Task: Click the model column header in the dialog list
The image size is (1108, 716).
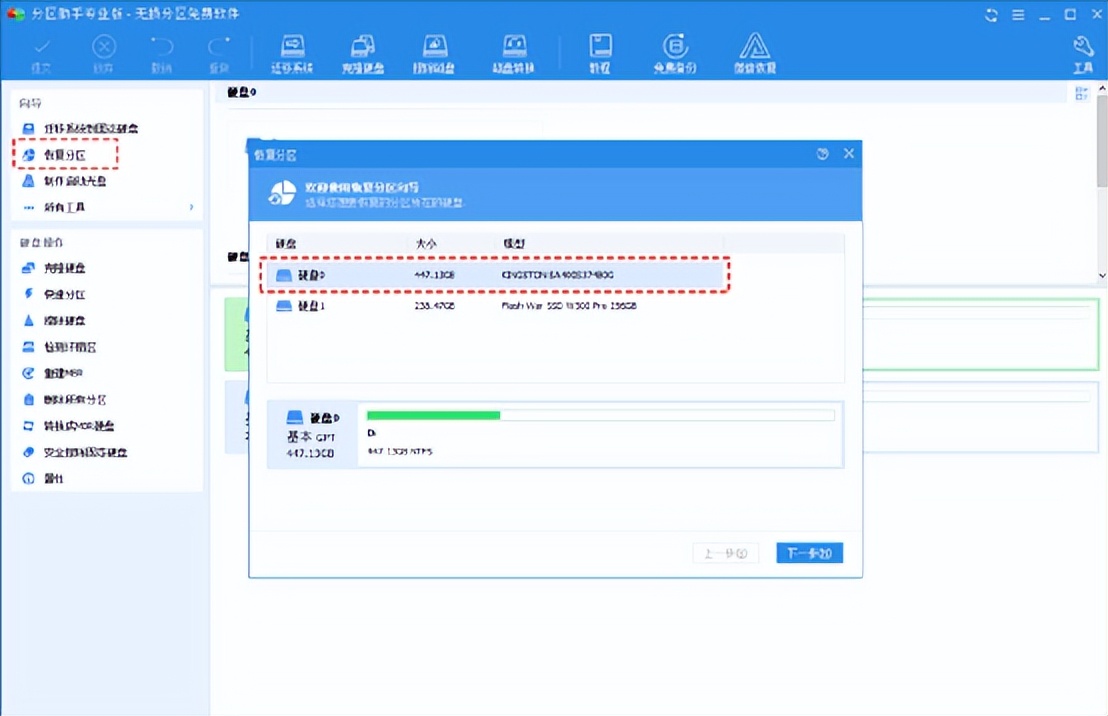Action: pyautogui.click(x=514, y=244)
